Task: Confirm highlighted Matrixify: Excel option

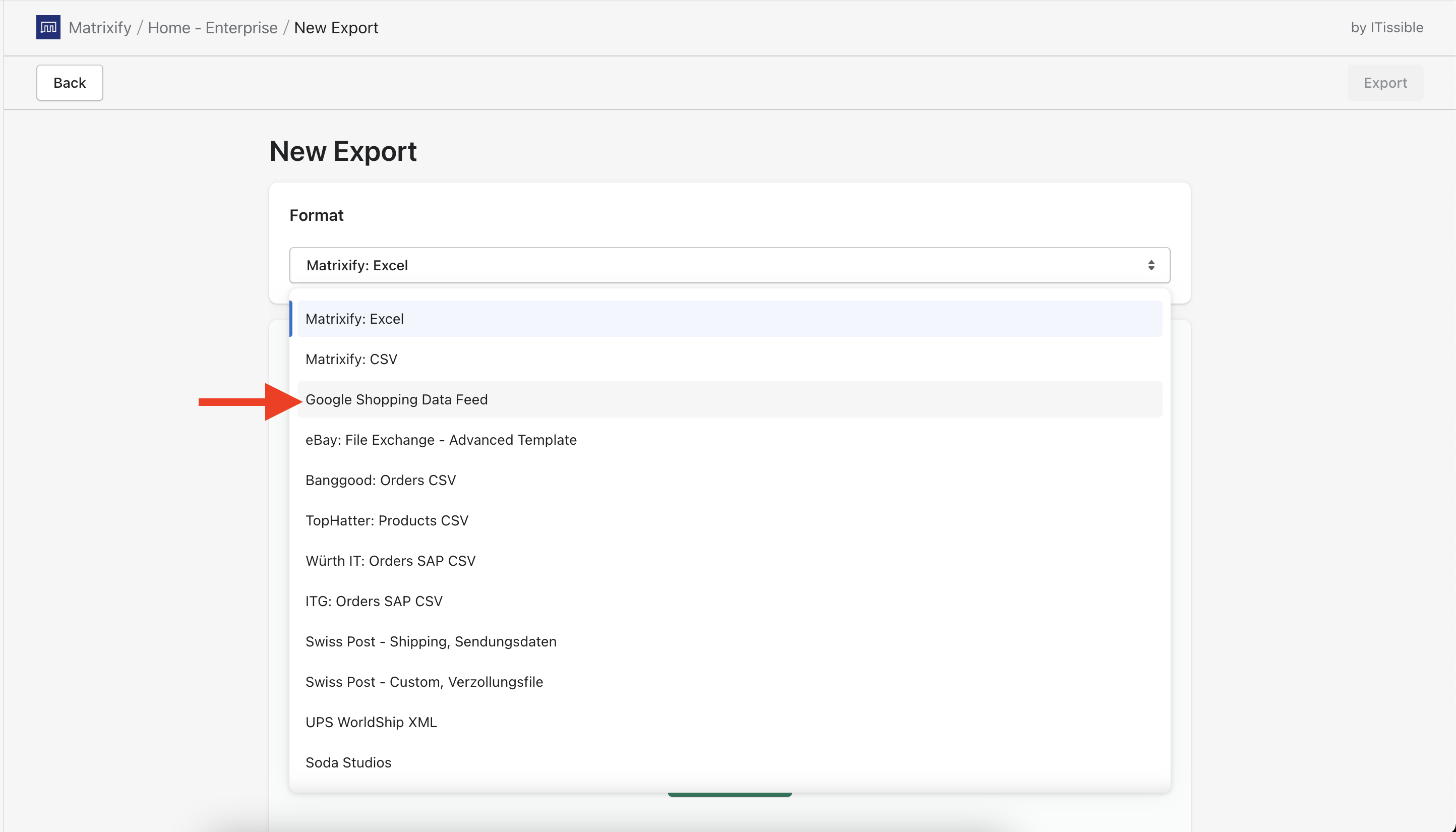Action: (355, 318)
